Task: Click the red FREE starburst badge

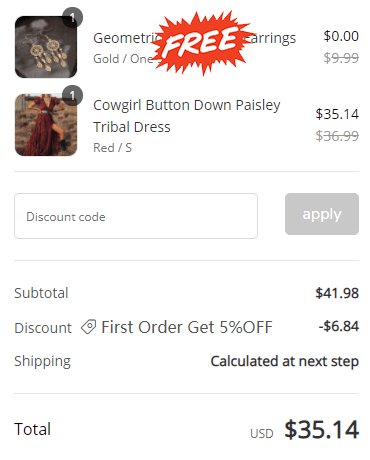Action: pos(201,42)
